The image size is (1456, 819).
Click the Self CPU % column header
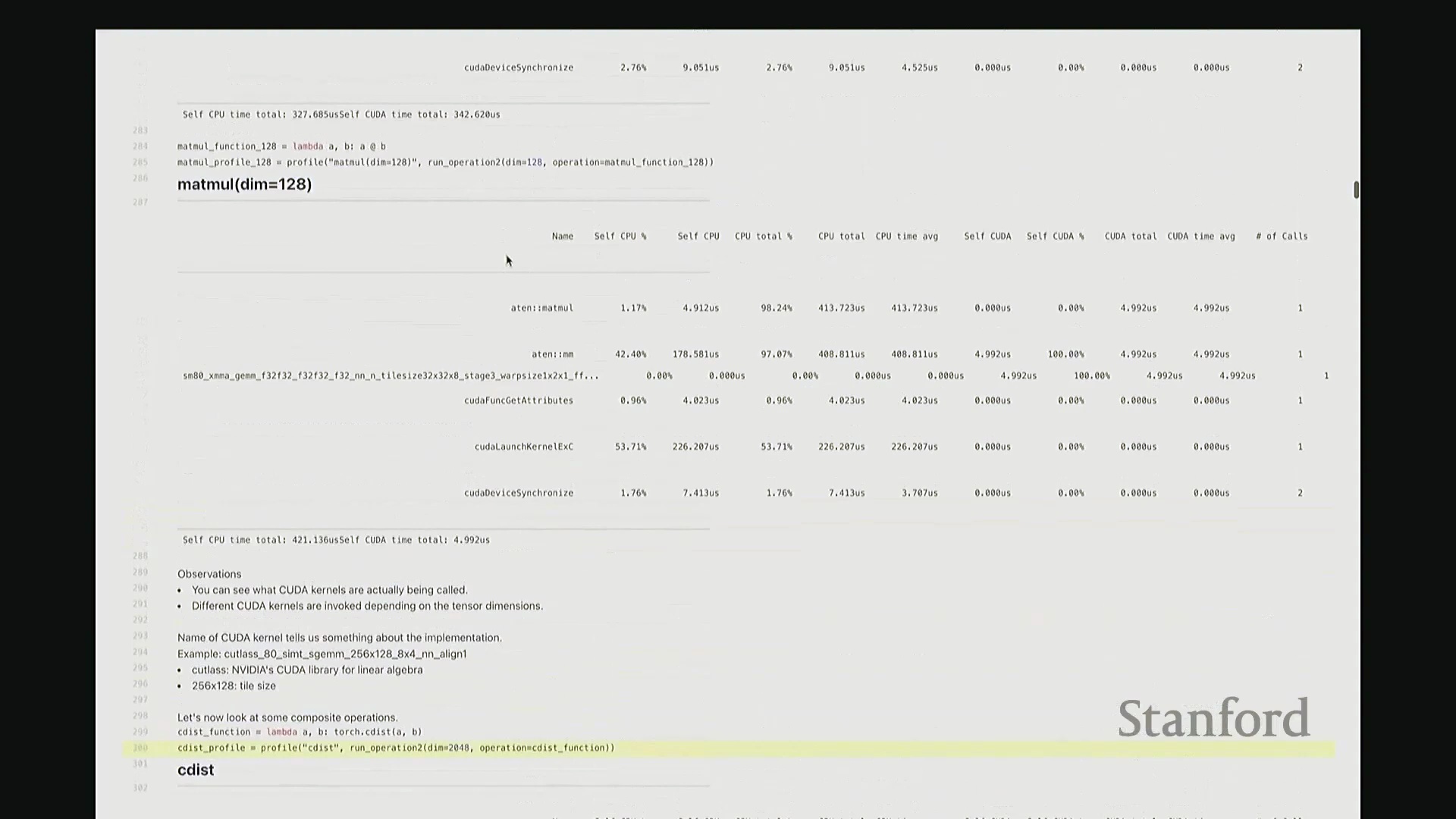[x=620, y=237]
